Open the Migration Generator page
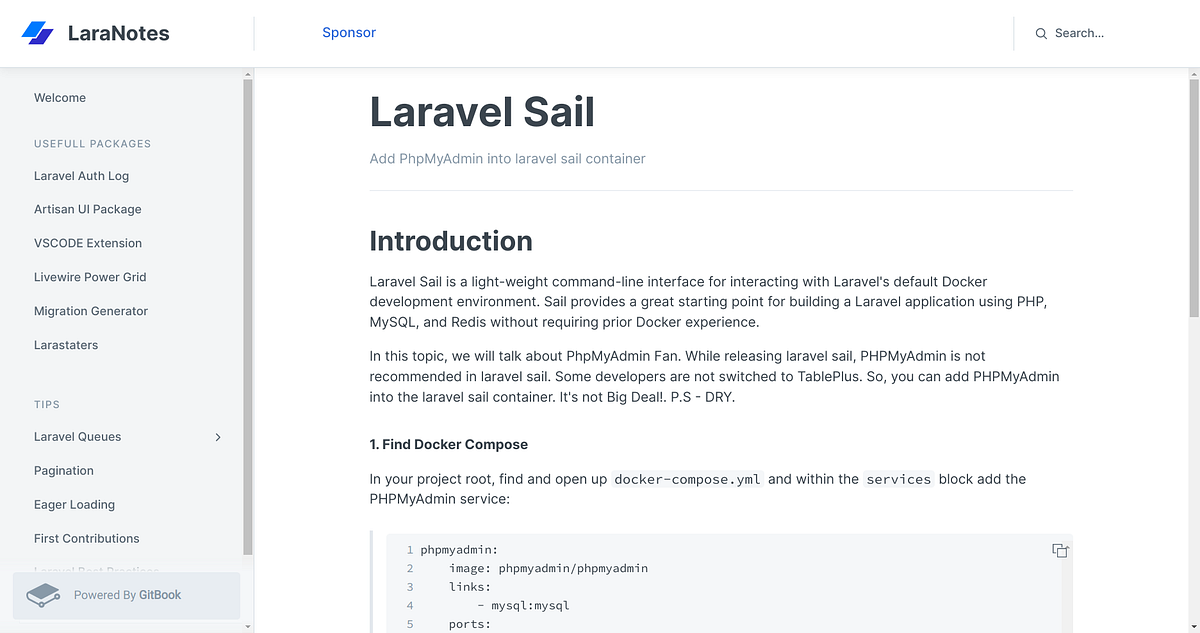This screenshot has height=633, width=1200. coord(91,311)
